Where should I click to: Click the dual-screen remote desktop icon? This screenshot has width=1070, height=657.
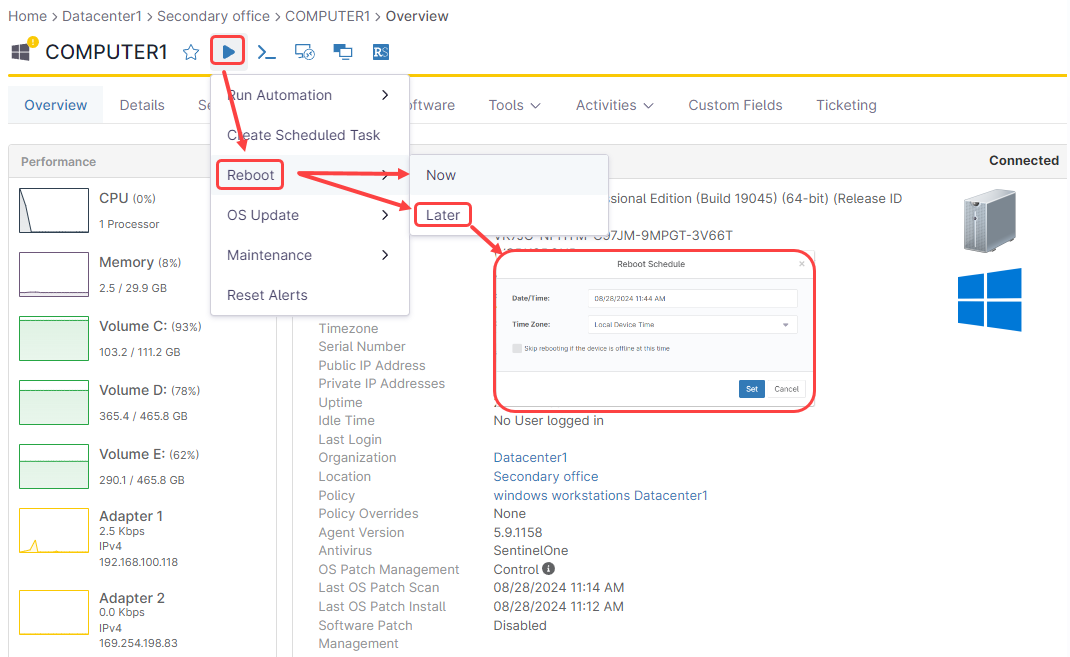(343, 52)
